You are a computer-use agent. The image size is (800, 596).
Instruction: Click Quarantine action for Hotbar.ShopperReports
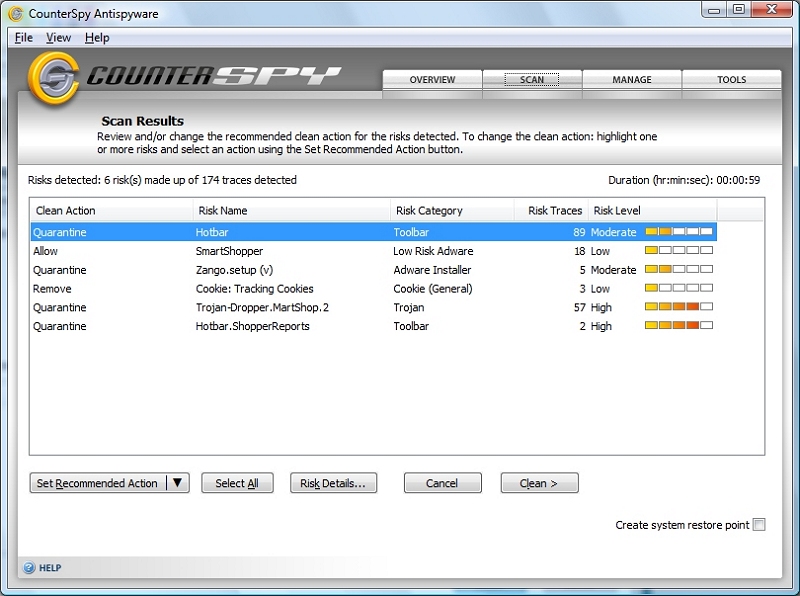[x=60, y=326]
